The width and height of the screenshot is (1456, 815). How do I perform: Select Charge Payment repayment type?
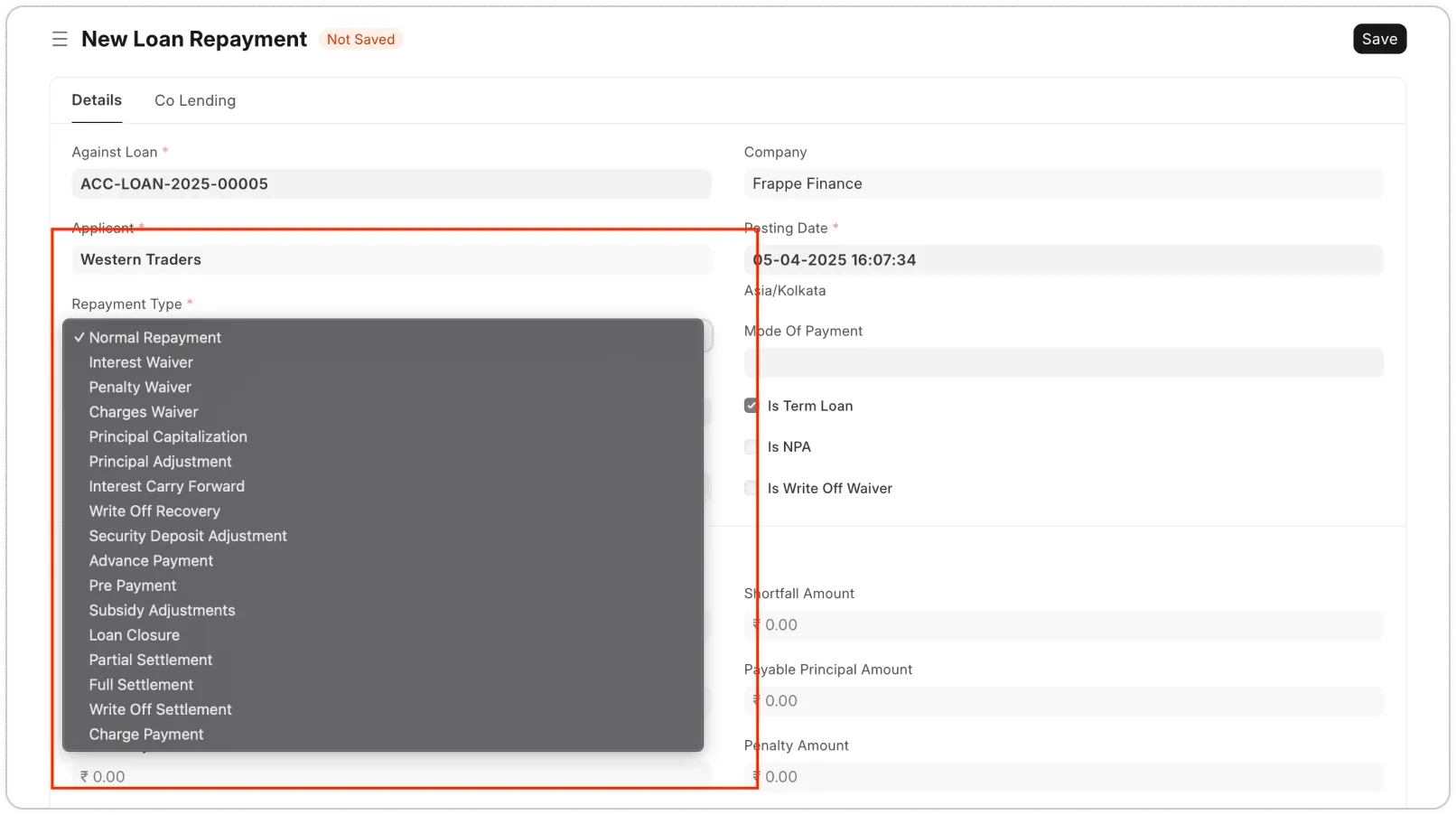click(x=145, y=734)
